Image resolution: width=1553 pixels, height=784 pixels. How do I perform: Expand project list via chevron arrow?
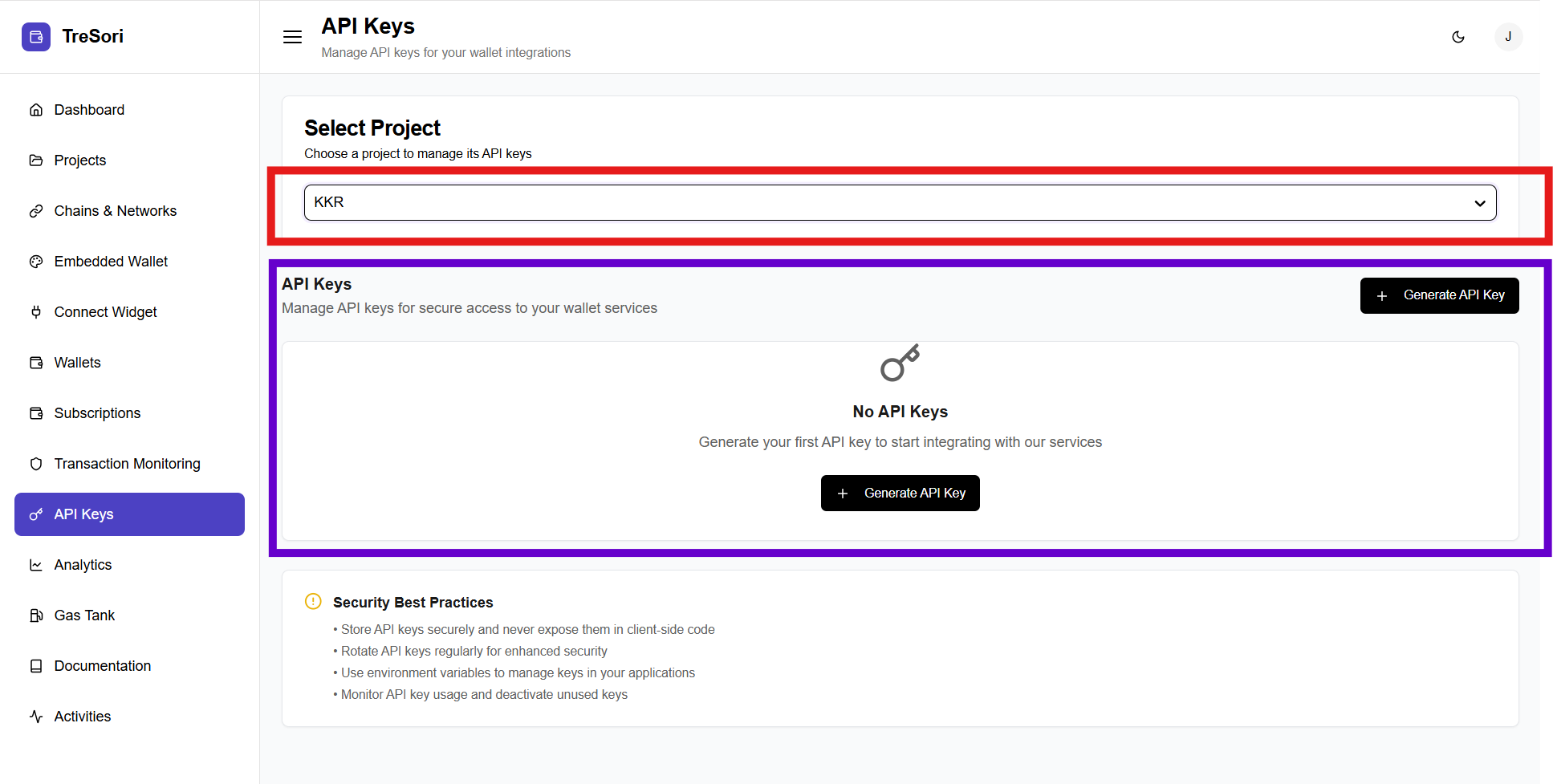coord(1479,203)
